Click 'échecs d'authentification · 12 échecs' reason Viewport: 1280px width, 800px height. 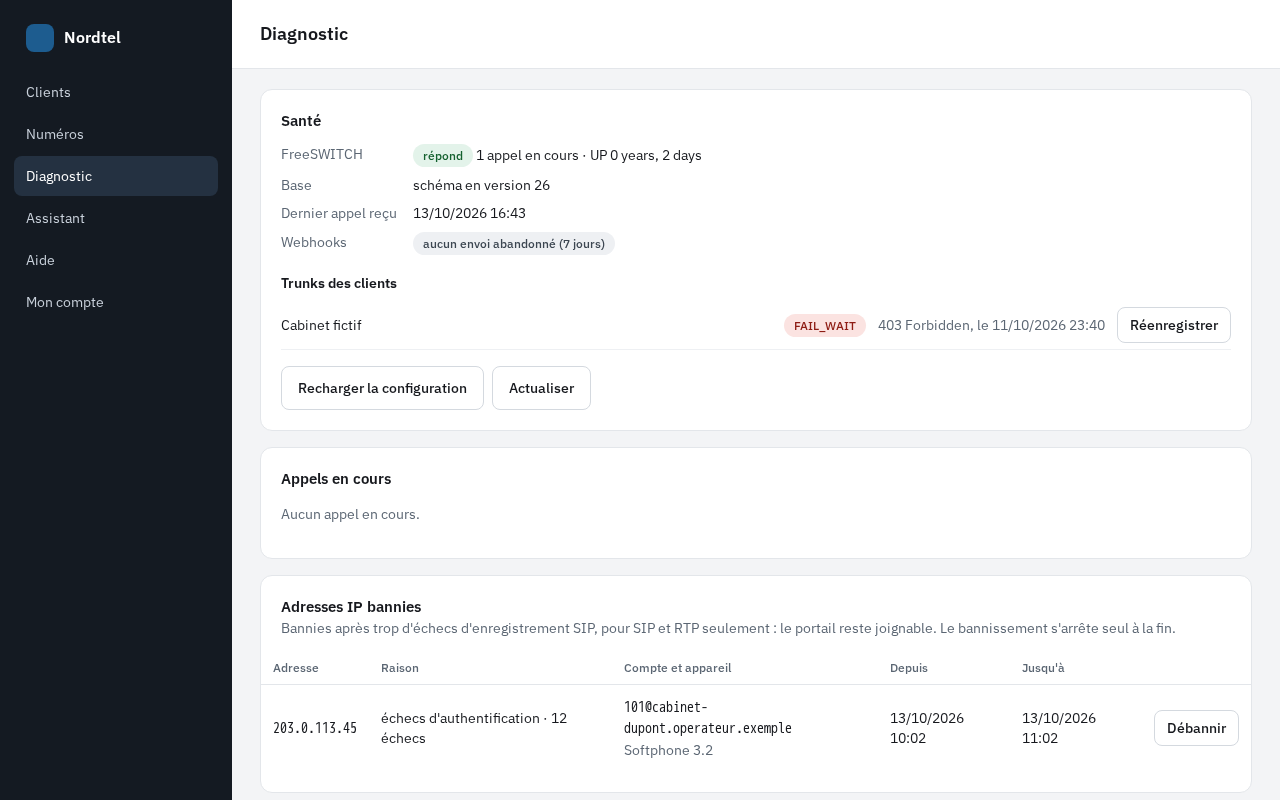pos(474,728)
